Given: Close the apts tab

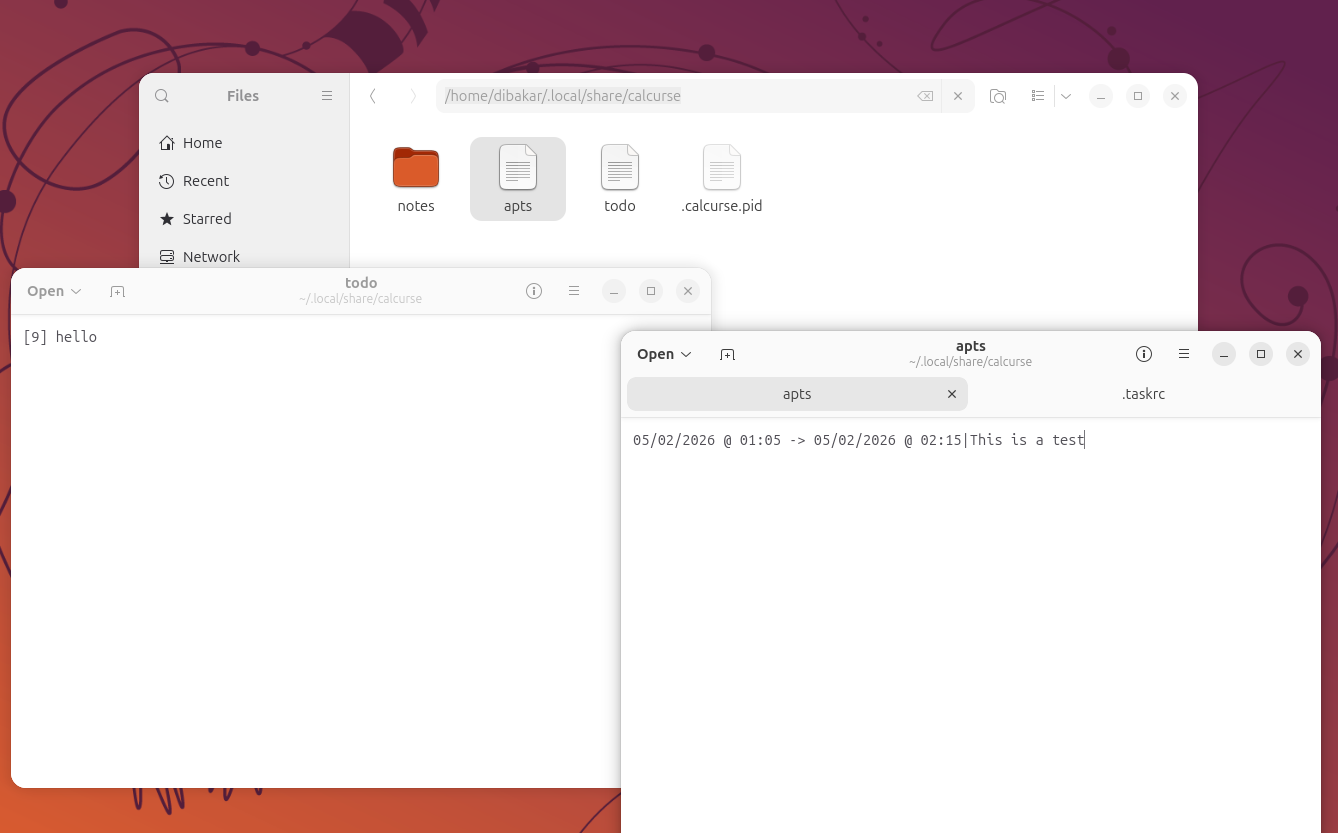Looking at the screenshot, I should [952, 394].
